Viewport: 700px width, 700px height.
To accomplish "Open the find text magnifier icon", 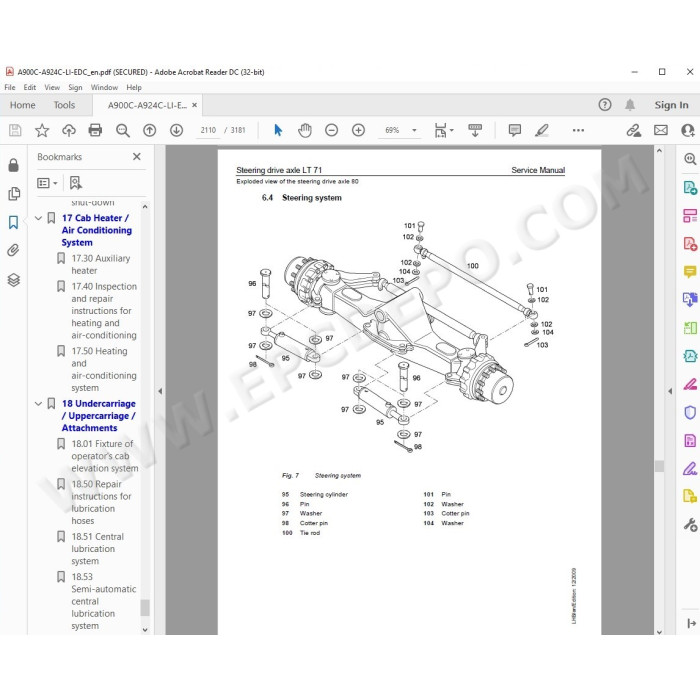I will click(123, 130).
